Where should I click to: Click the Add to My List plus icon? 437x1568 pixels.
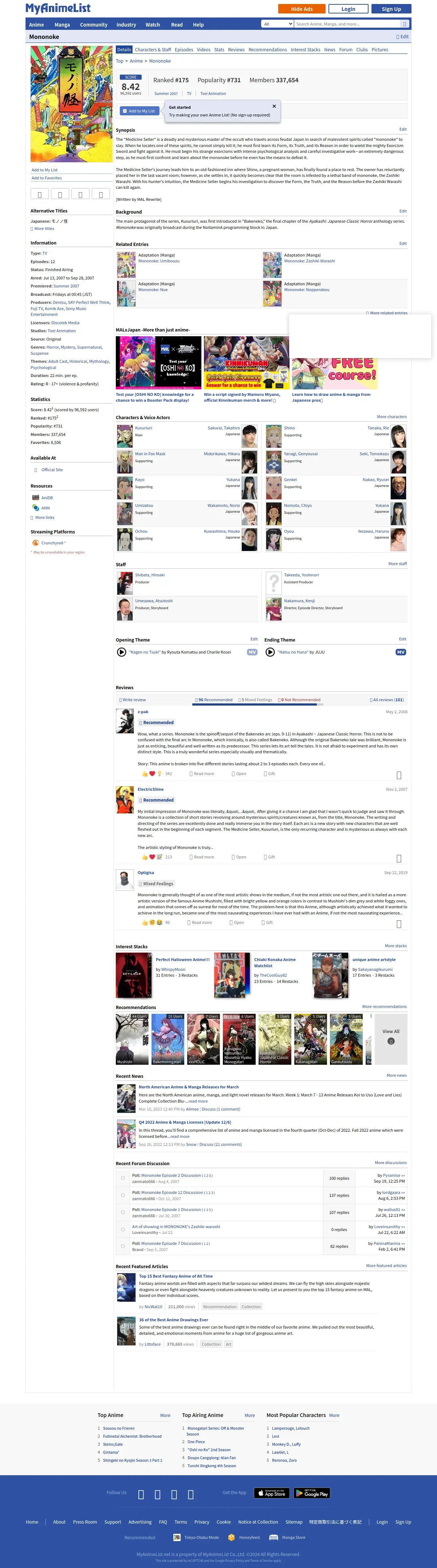124,111
